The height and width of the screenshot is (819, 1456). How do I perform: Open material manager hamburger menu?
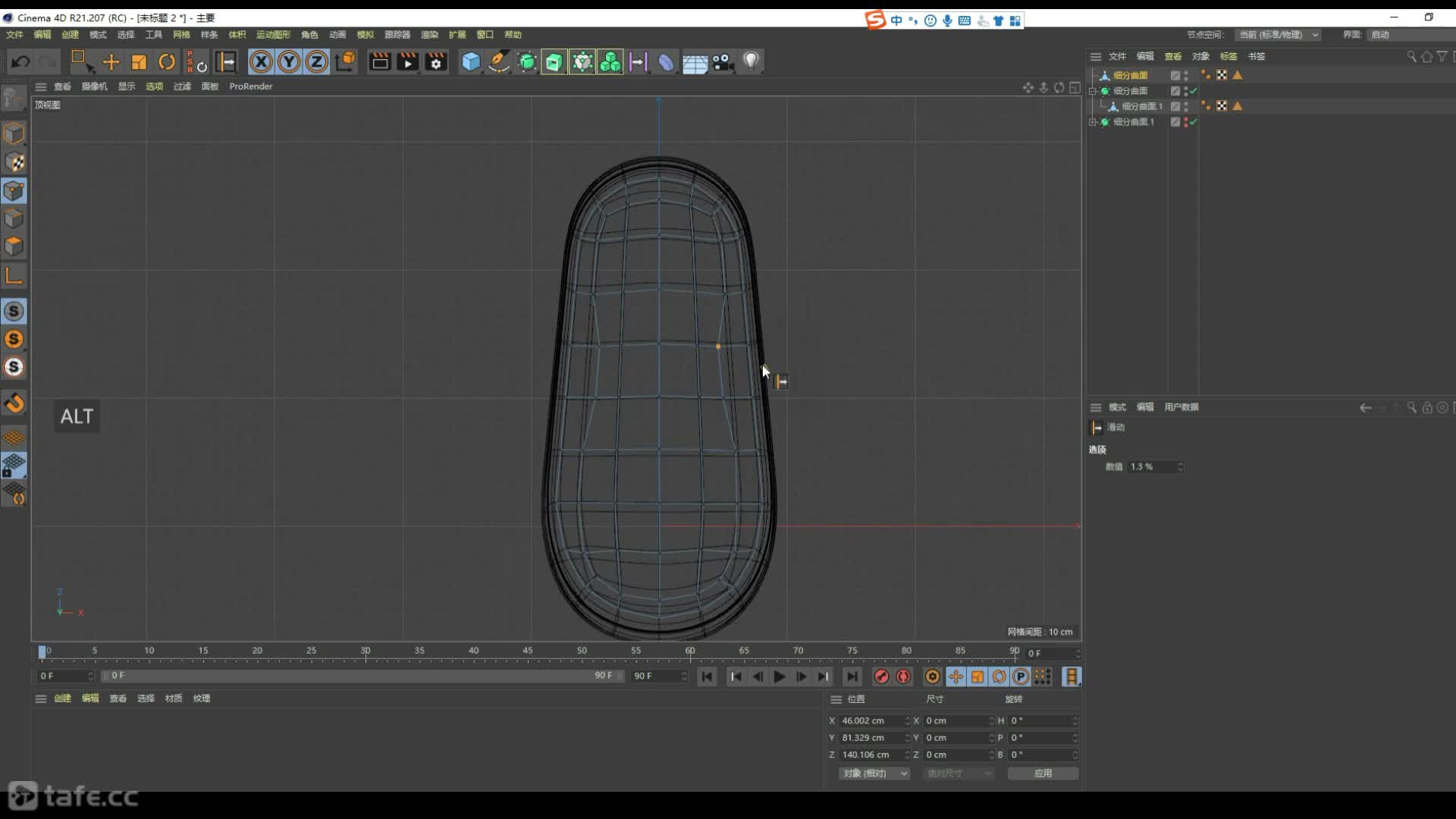41,698
